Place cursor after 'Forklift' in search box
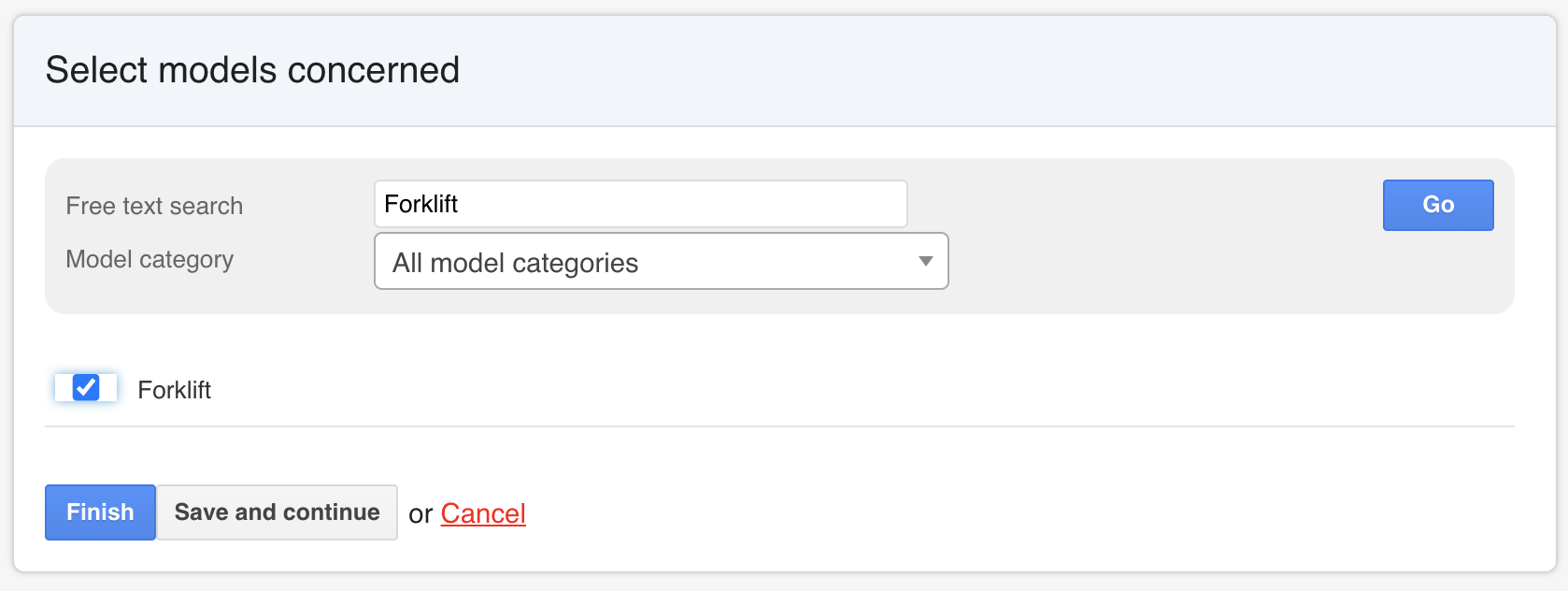The image size is (1568, 591). [461, 204]
